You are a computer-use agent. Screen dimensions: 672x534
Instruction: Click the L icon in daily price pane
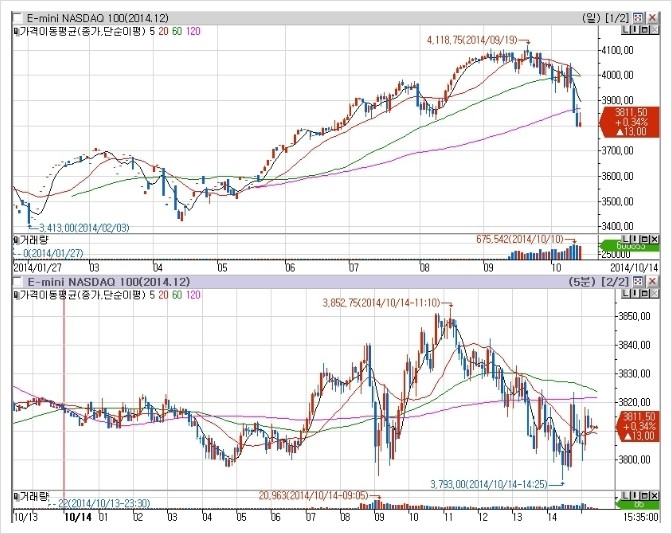626,29
